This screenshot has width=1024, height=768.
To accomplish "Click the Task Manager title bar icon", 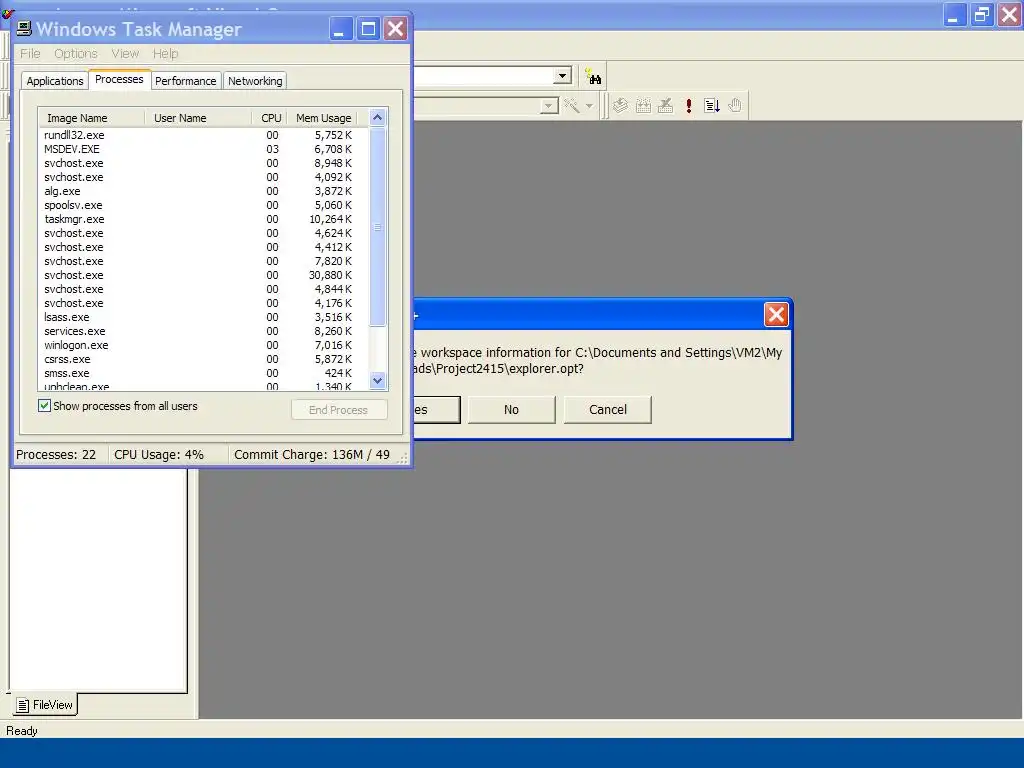I will pos(24,28).
